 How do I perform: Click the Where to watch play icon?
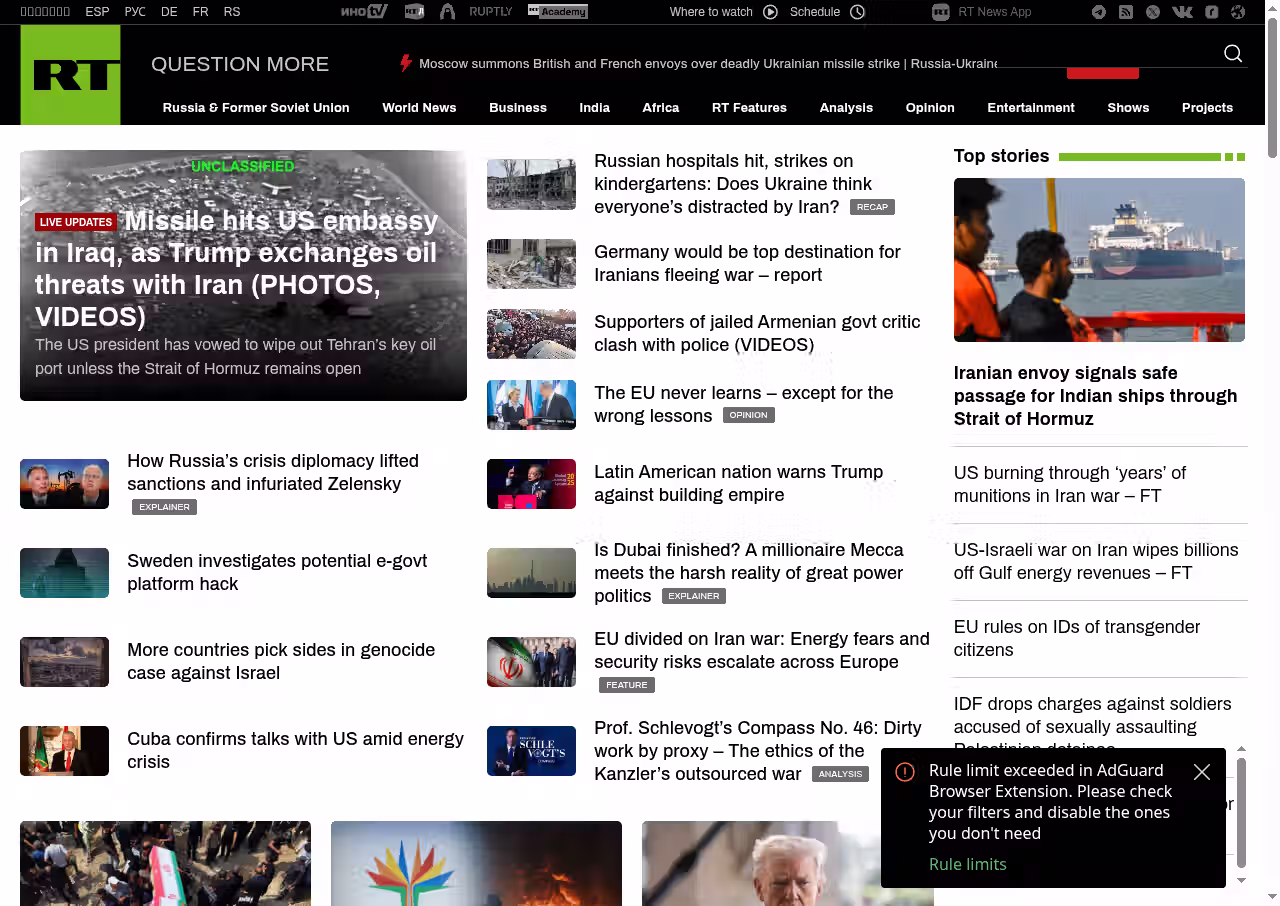coord(770,12)
